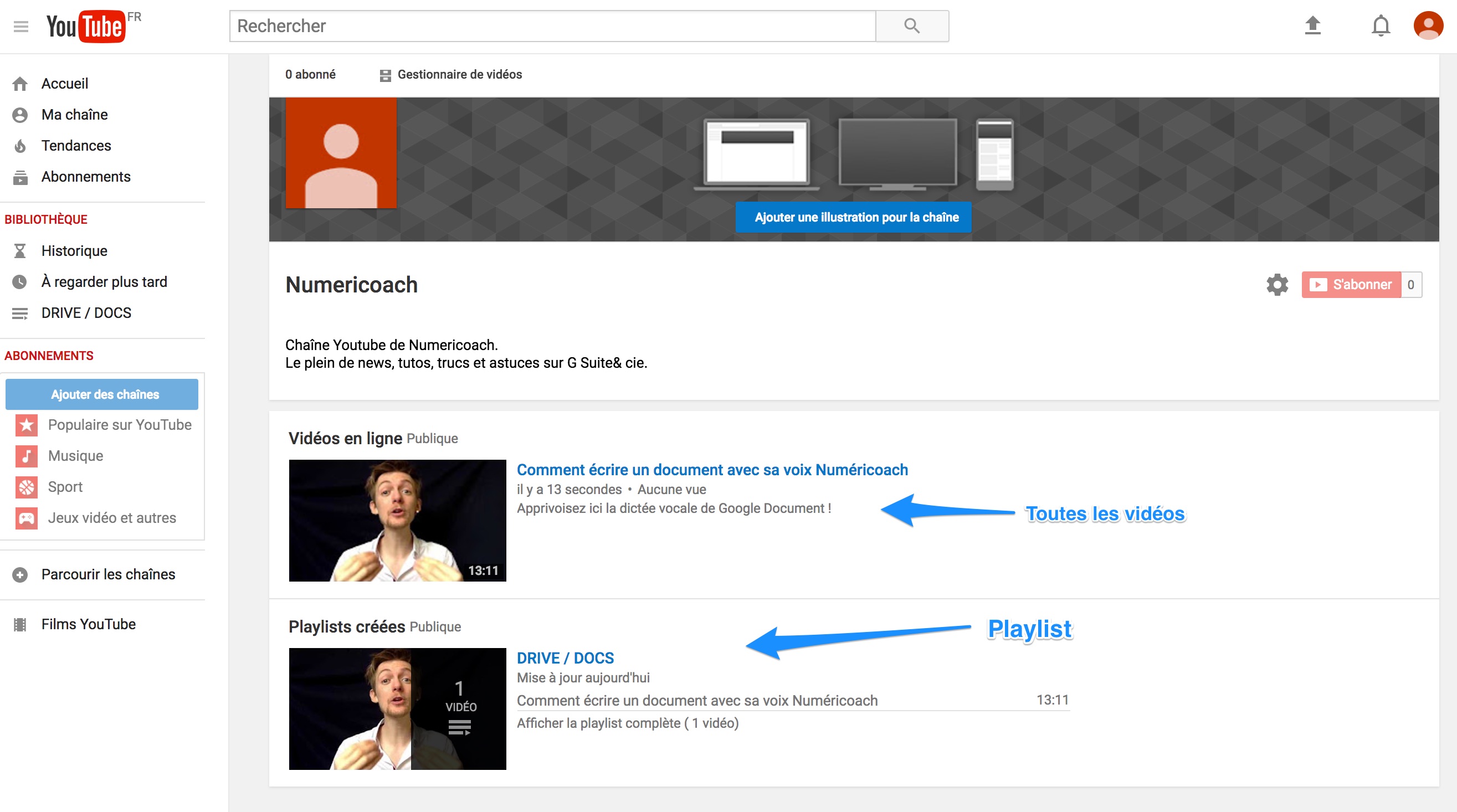Click the channel profile picture
Image resolution: width=1457 pixels, height=812 pixels.
(341, 153)
